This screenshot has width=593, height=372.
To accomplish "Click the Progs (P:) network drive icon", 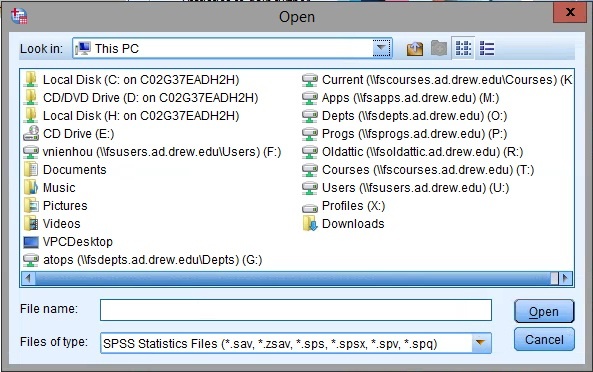I will coord(310,134).
